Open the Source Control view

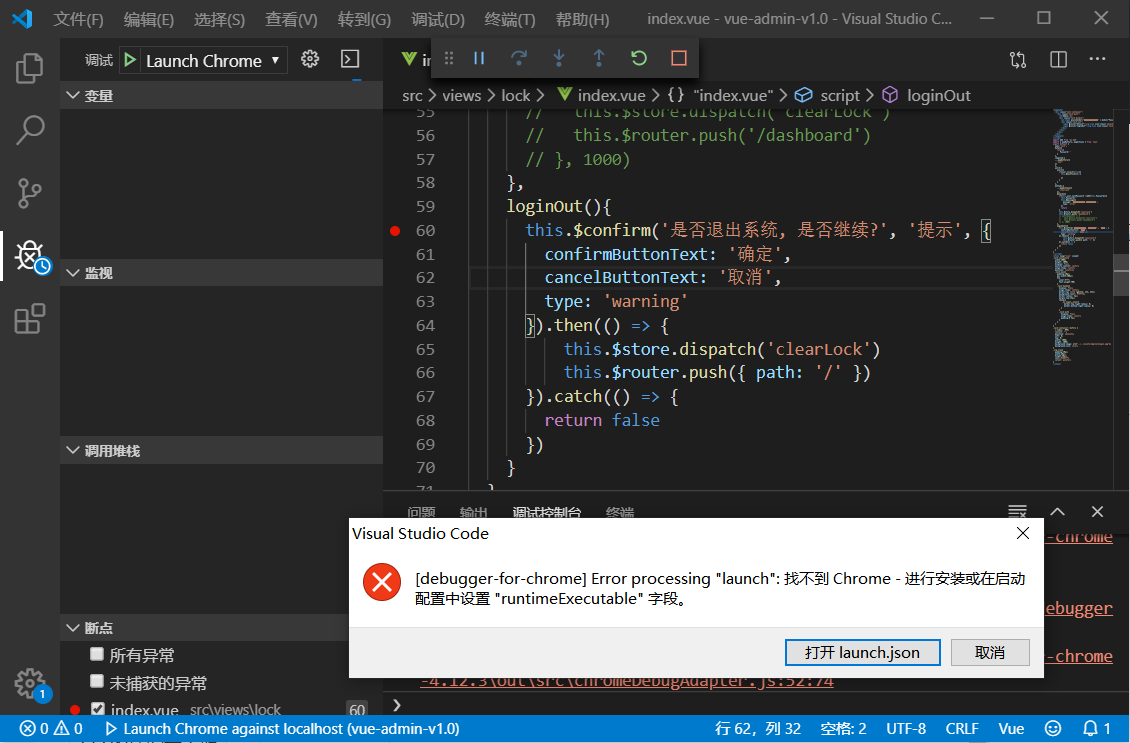[x=29, y=192]
